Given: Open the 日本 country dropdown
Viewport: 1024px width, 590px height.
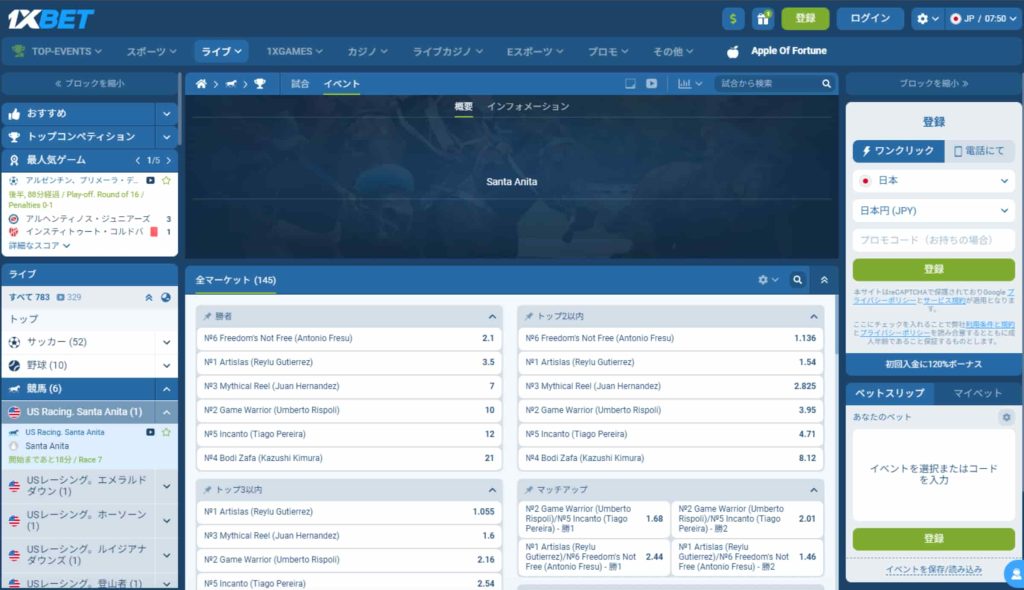Looking at the screenshot, I should (933, 180).
